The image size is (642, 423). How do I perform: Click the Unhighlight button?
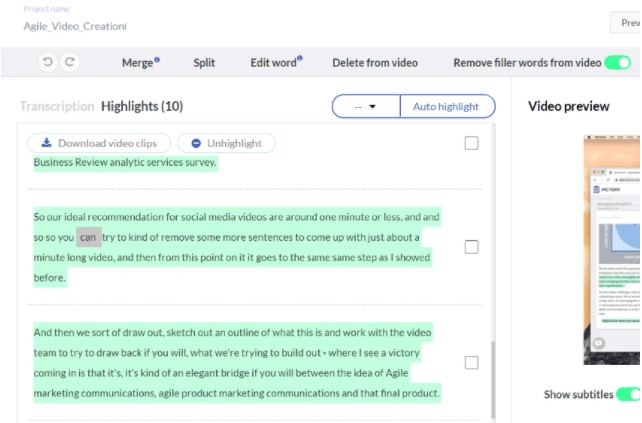(226, 143)
